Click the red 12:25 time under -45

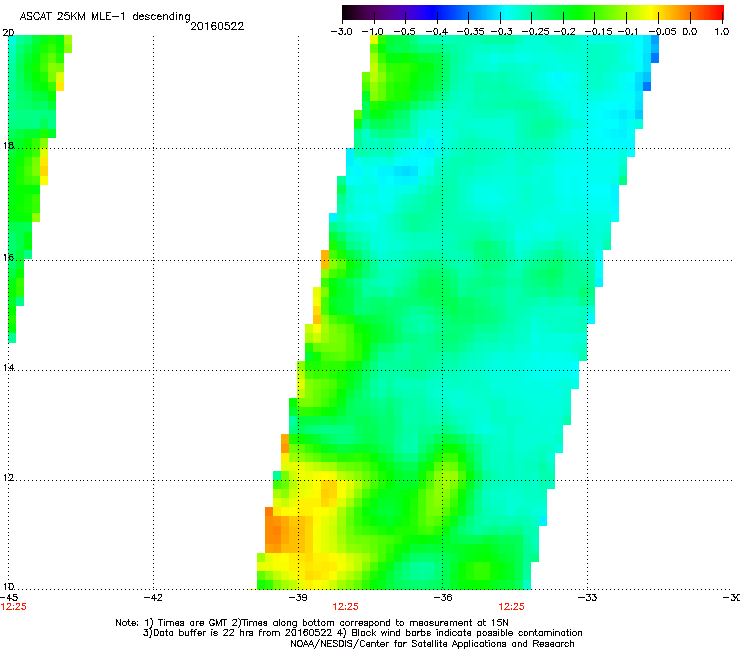click(14, 607)
